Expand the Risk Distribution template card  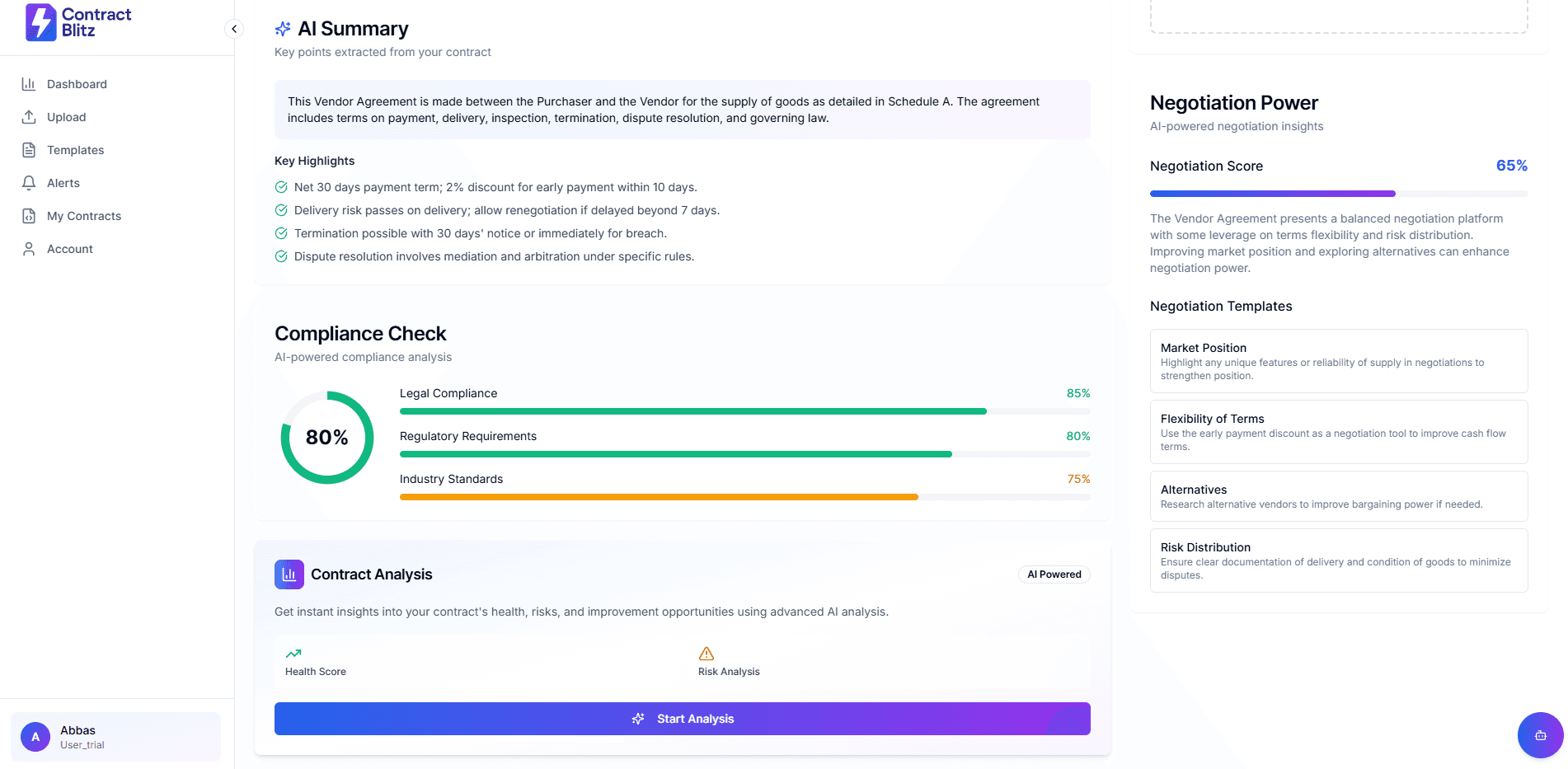(1337, 560)
